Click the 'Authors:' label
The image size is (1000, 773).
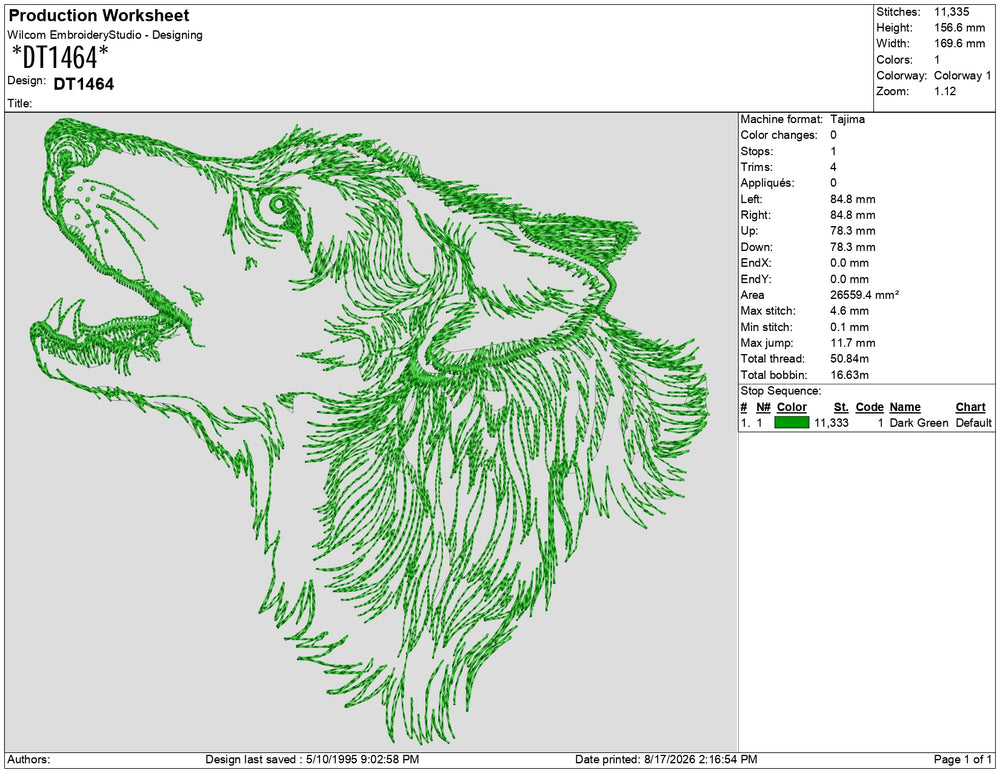29,760
